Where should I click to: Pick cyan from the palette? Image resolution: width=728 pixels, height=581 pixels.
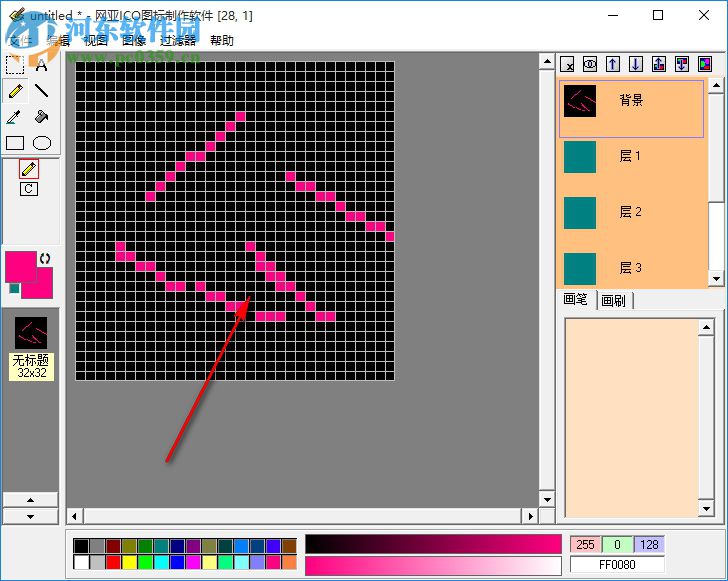(162, 562)
